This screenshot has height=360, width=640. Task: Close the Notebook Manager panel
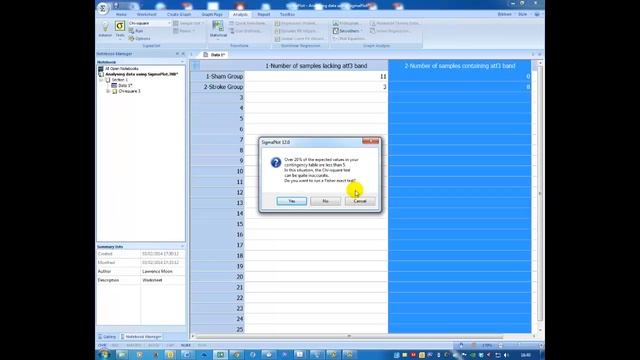(183, 54)
